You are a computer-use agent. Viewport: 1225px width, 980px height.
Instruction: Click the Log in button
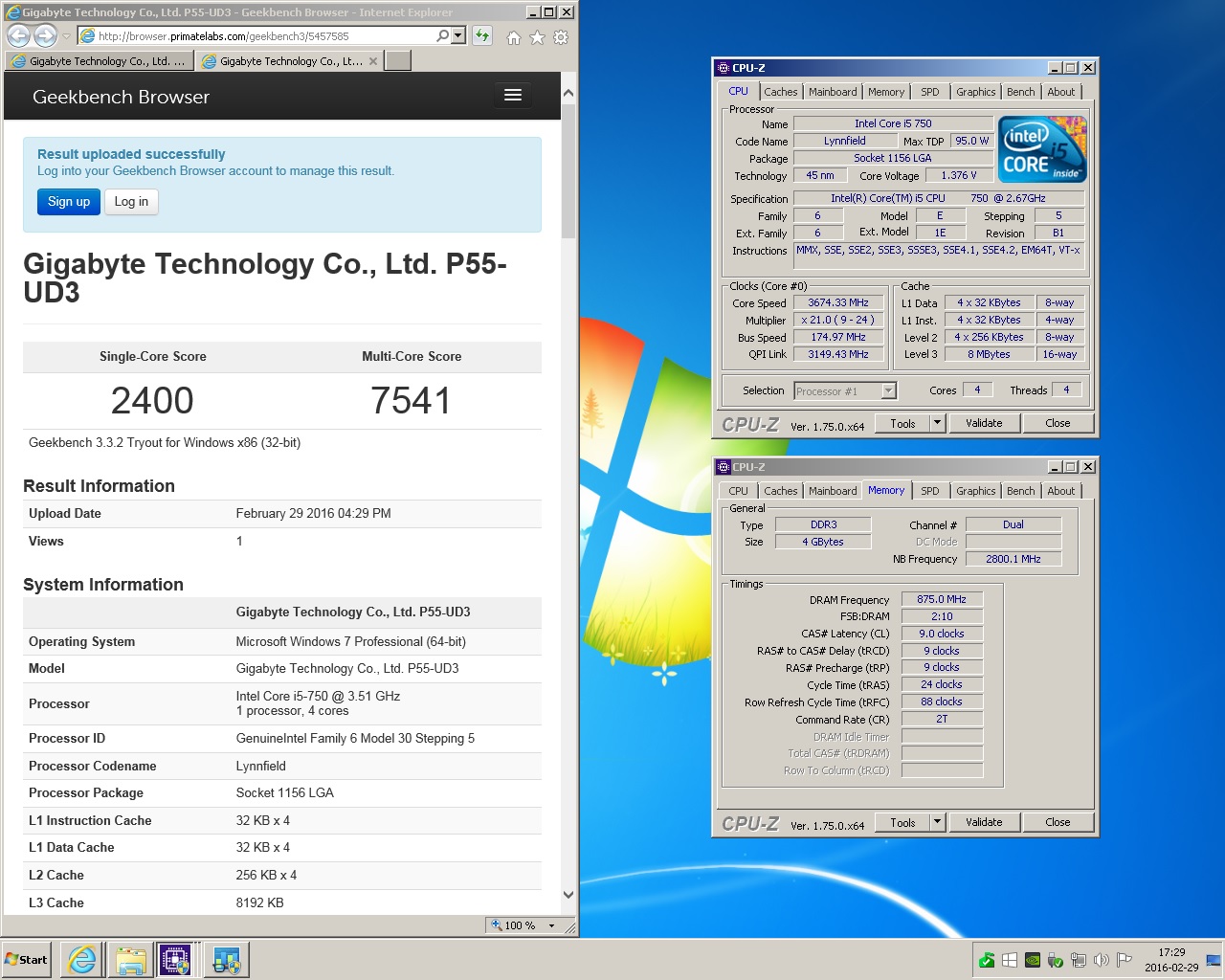point(131,202)
